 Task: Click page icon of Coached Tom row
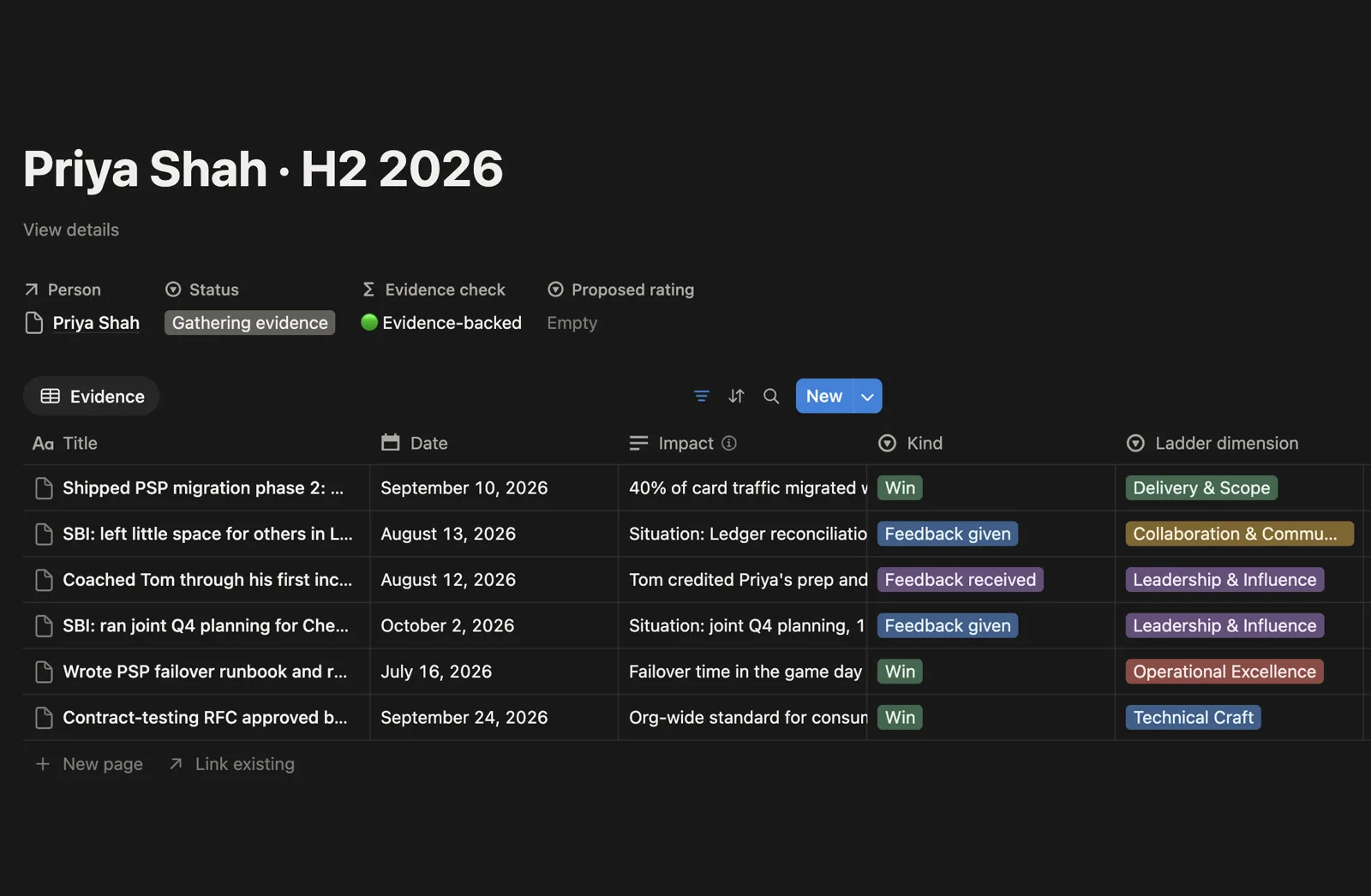click(x=44, y=580)
